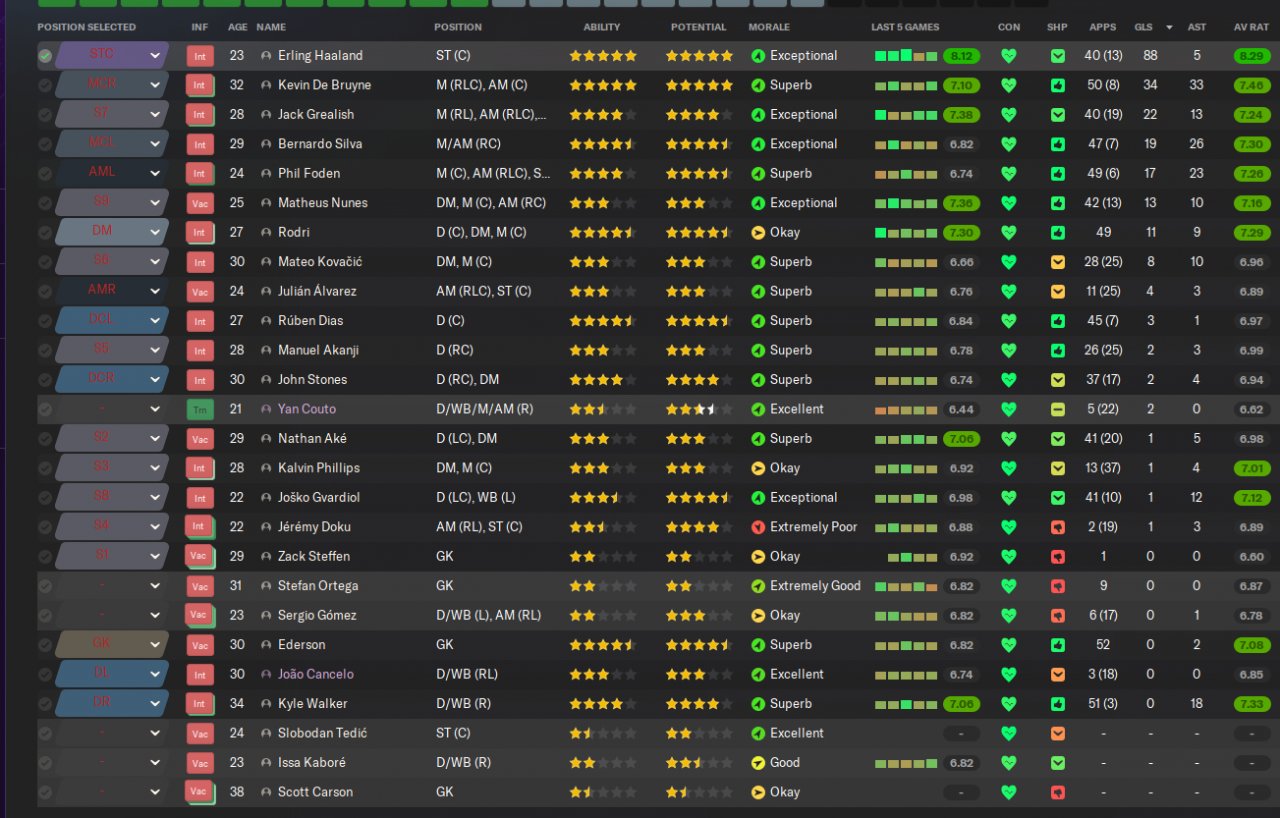
Task: Click Kyle Walker's 7.33 average rating badge
Action: click(1252, 704)
